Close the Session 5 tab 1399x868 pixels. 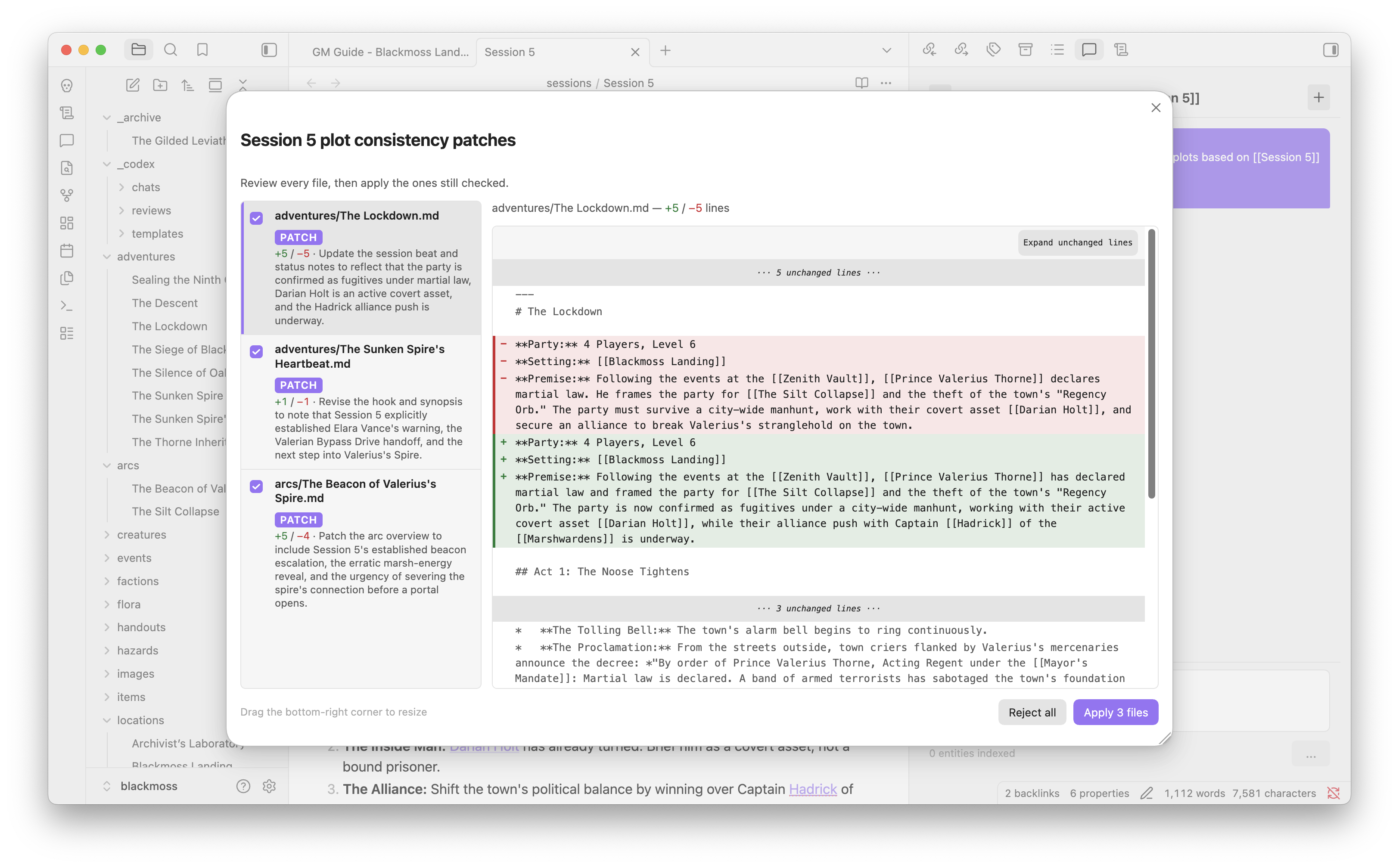pyautogui.click(x=635, y=52)
